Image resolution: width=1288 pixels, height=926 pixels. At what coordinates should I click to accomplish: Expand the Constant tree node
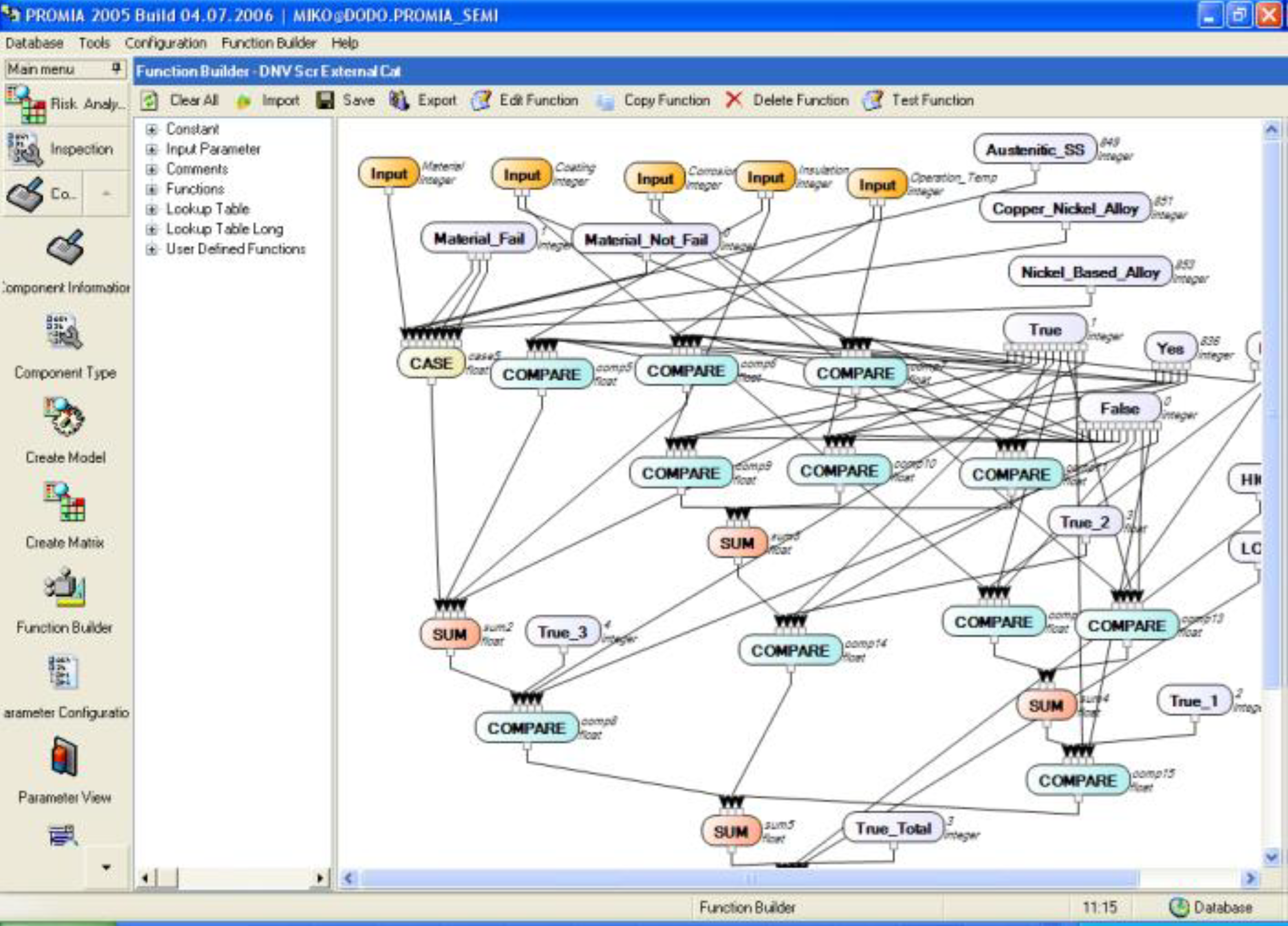tap(151, 129)
